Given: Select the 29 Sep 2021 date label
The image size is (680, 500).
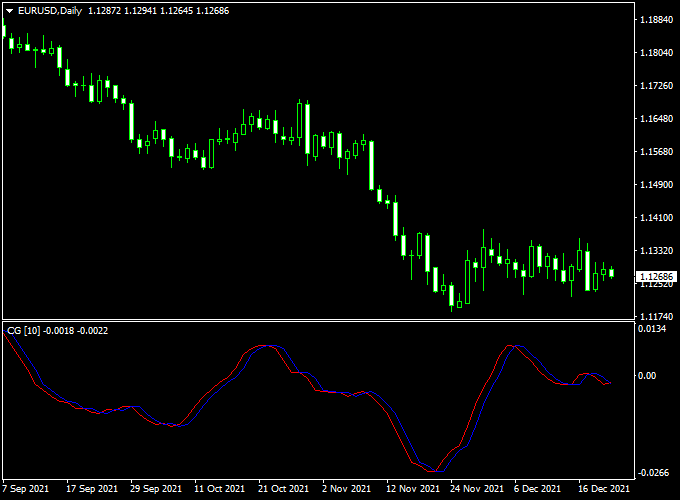Looking at the screenshot, I should 155,489.
